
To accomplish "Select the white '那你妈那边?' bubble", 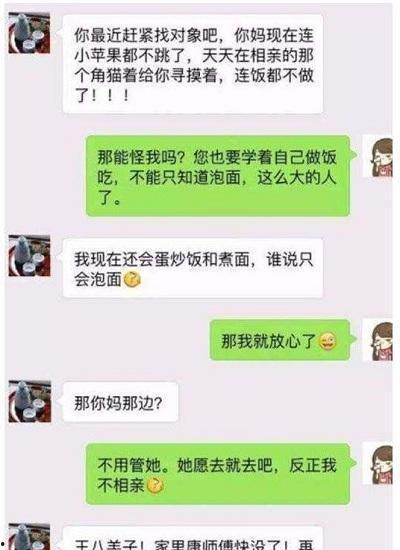I will tap(120, 402).
